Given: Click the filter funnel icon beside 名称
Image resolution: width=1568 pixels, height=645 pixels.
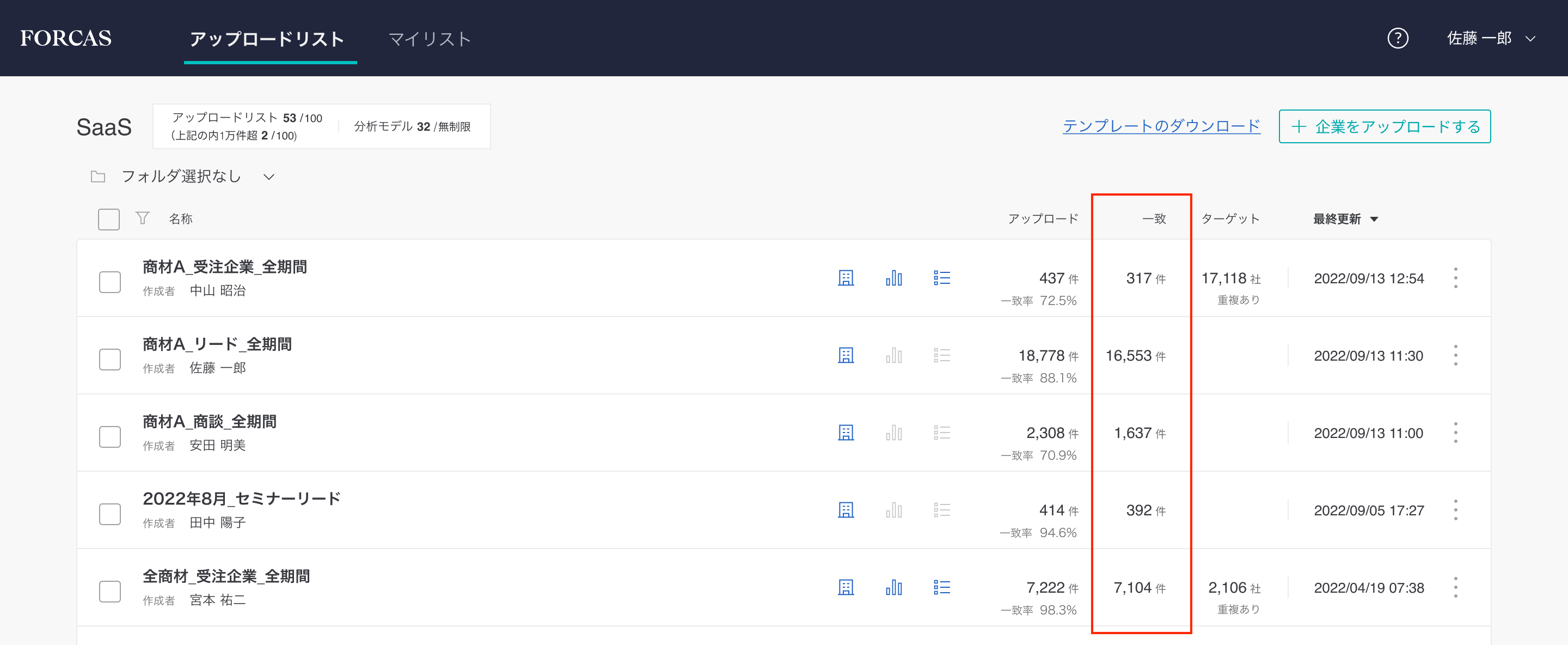Looking at the screenshot, I should point(143,218).
